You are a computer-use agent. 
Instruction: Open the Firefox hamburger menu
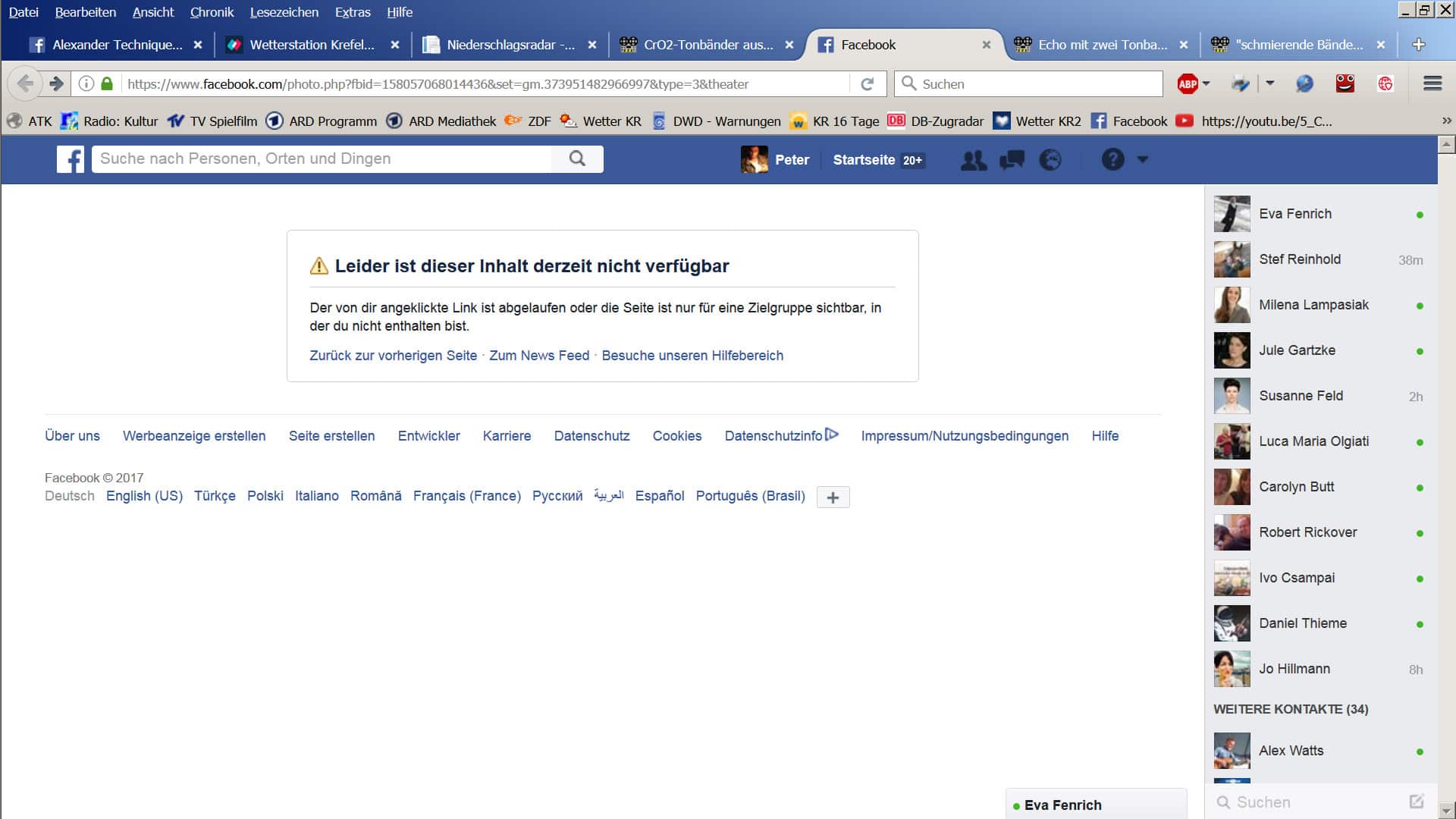[1432, 84]
